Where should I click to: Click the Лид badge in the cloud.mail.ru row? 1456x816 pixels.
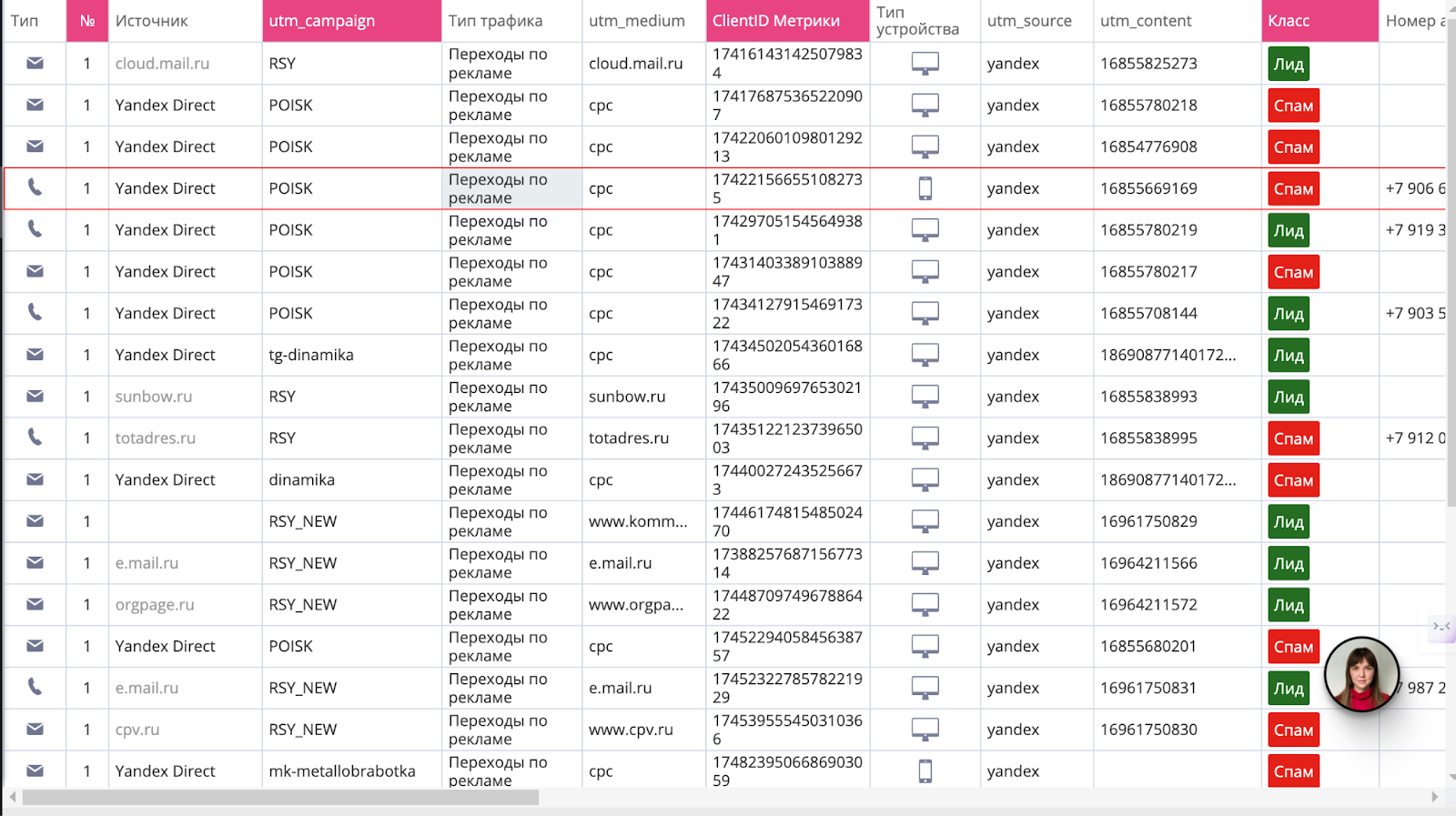1288,65
